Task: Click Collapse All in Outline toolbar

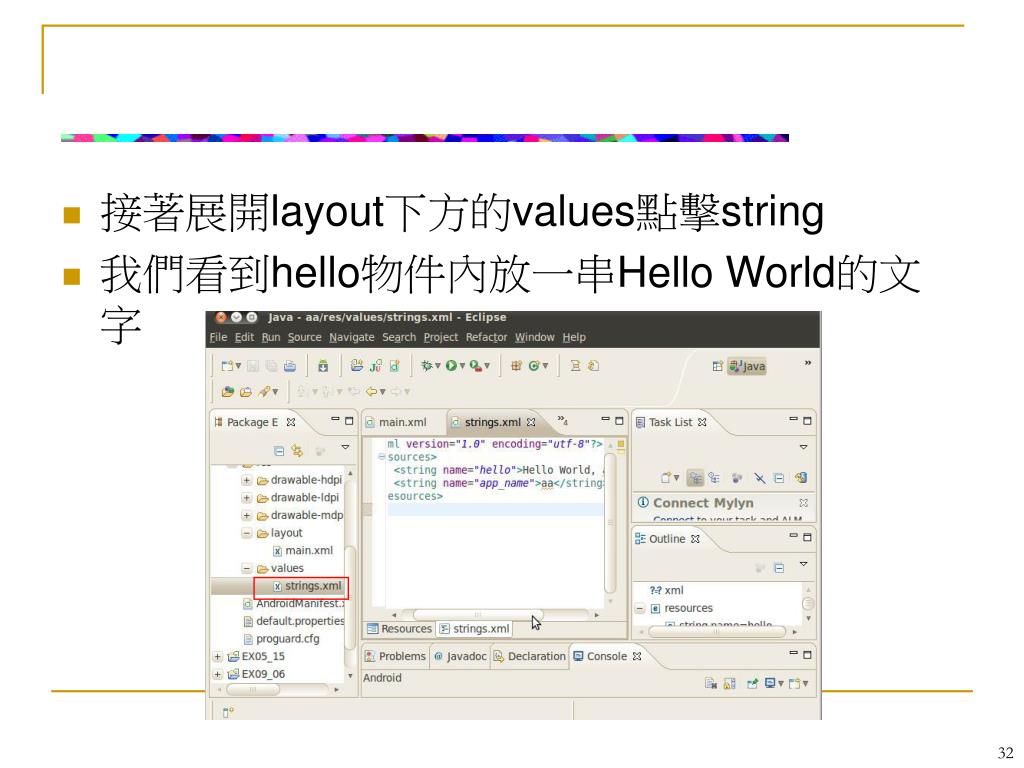Action: [x=779, y=568]
